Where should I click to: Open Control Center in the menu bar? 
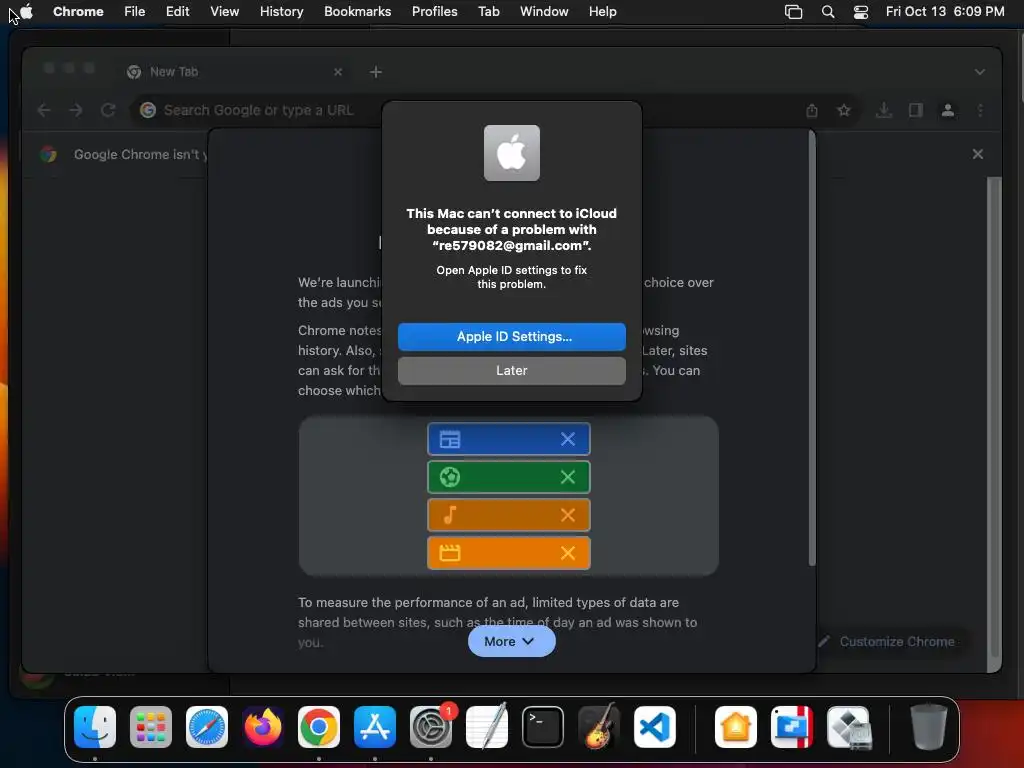pyautogui.click(x=861, y=12)
